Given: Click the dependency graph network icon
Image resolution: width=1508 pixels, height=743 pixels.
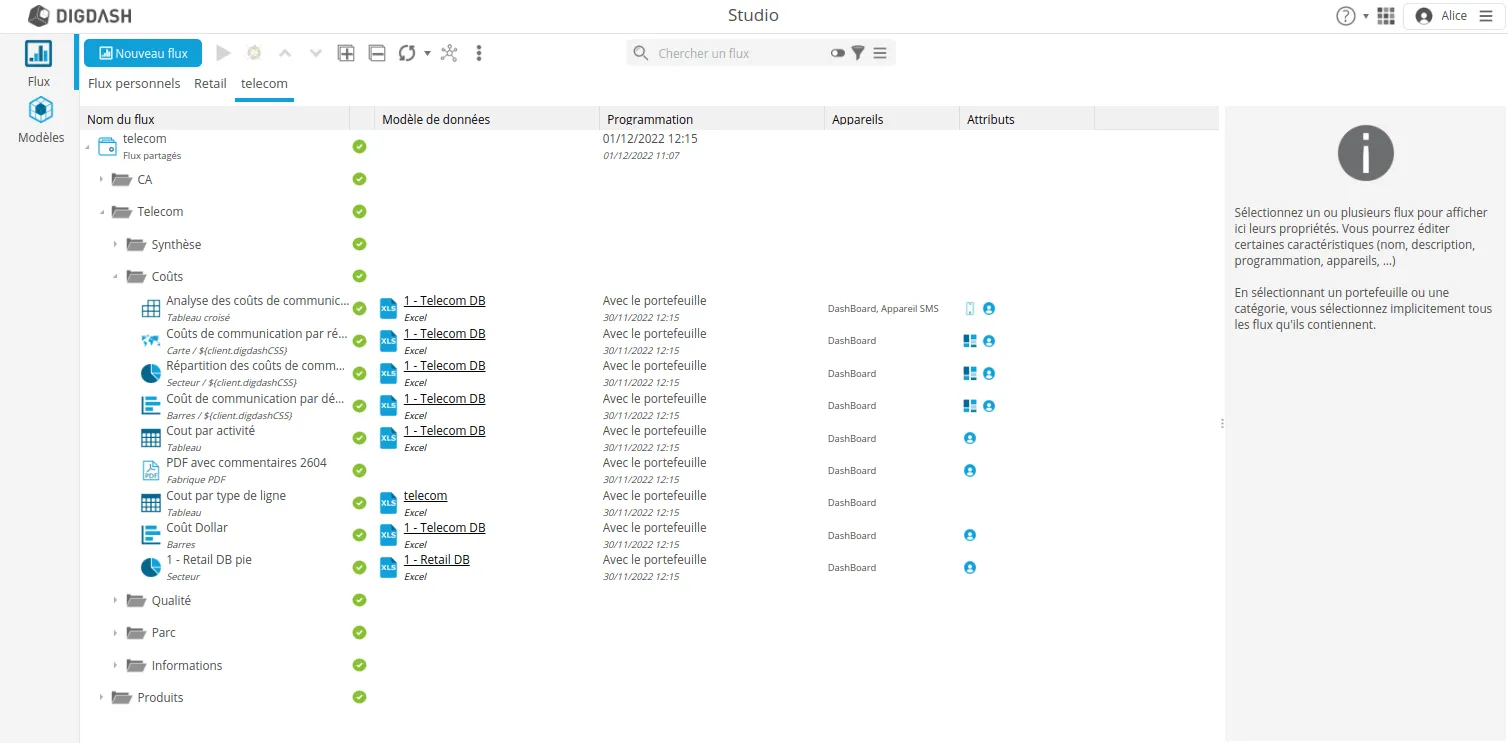Looking at the screenshot, I should pos(449,53).
